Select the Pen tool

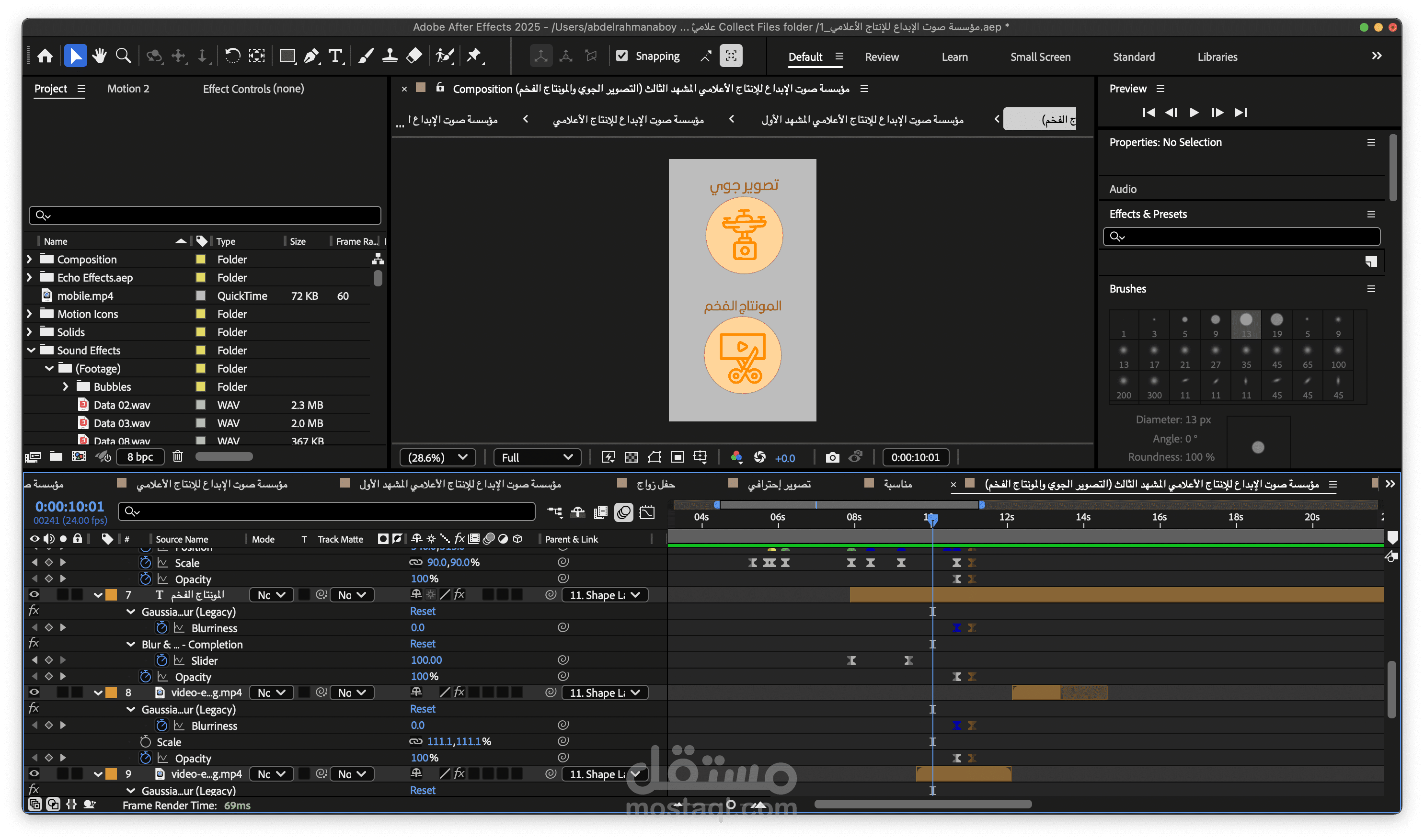[311, 56]
